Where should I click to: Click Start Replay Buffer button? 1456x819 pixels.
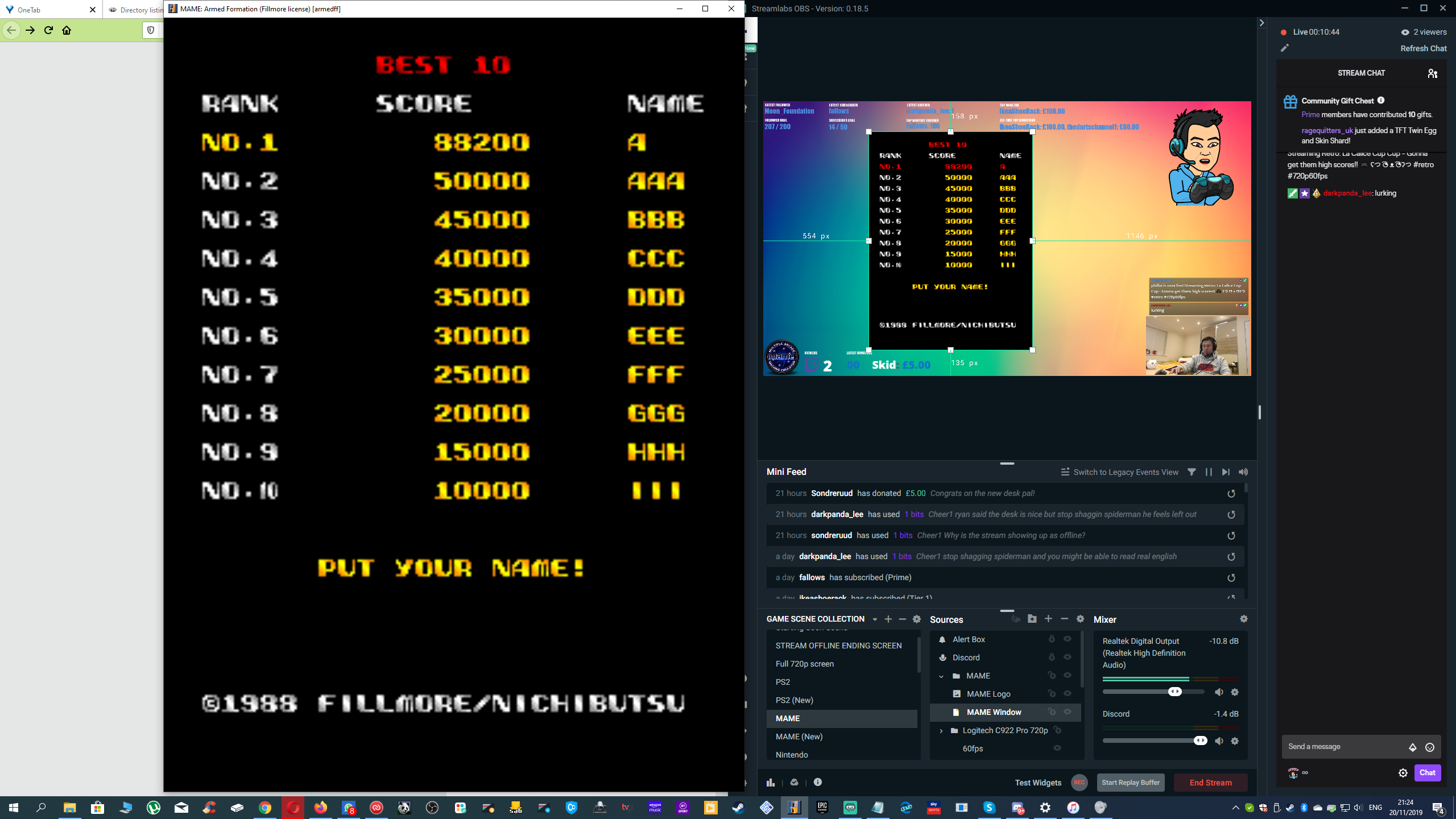pos(1130,783)
